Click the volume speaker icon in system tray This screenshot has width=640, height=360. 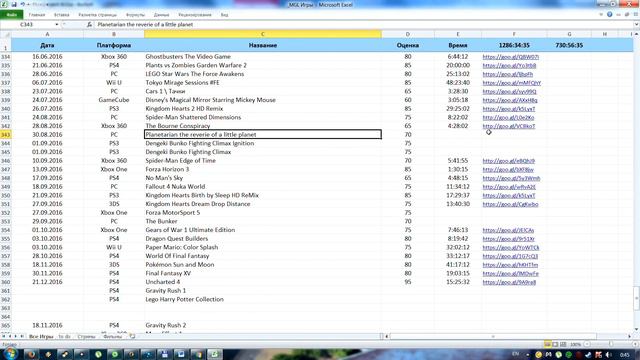(x=608, y=355)
